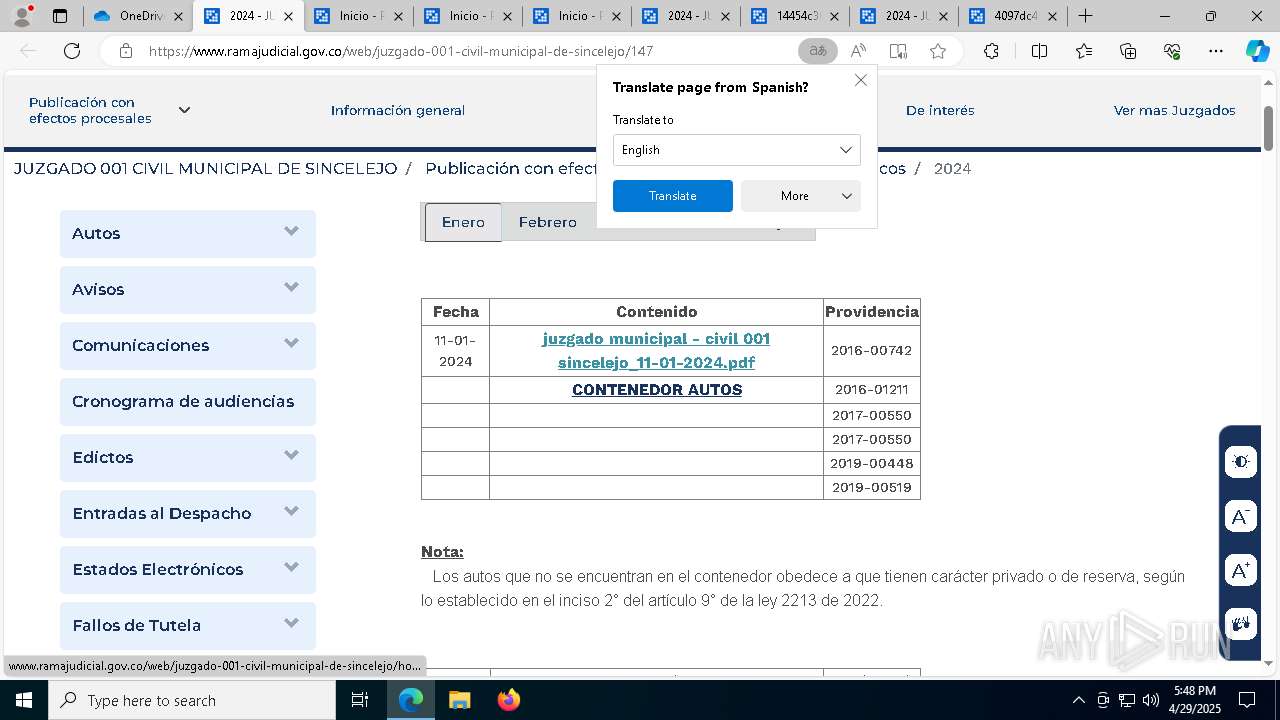The height and width of the screenshot is (720, 1280).
Task: Open CONTENEDOR AUTOS link
Action: click(657, 390)
